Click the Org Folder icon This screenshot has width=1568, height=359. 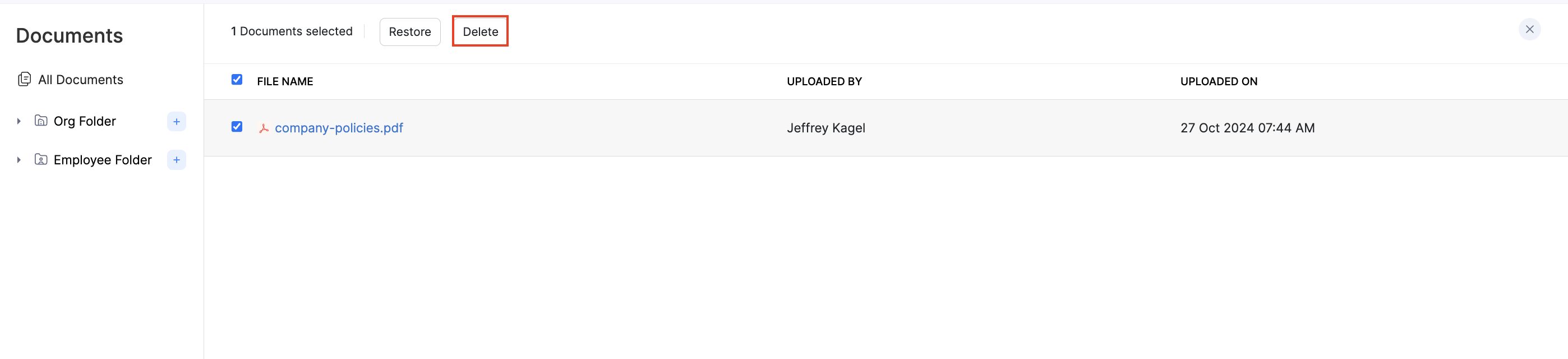point(41,121)
